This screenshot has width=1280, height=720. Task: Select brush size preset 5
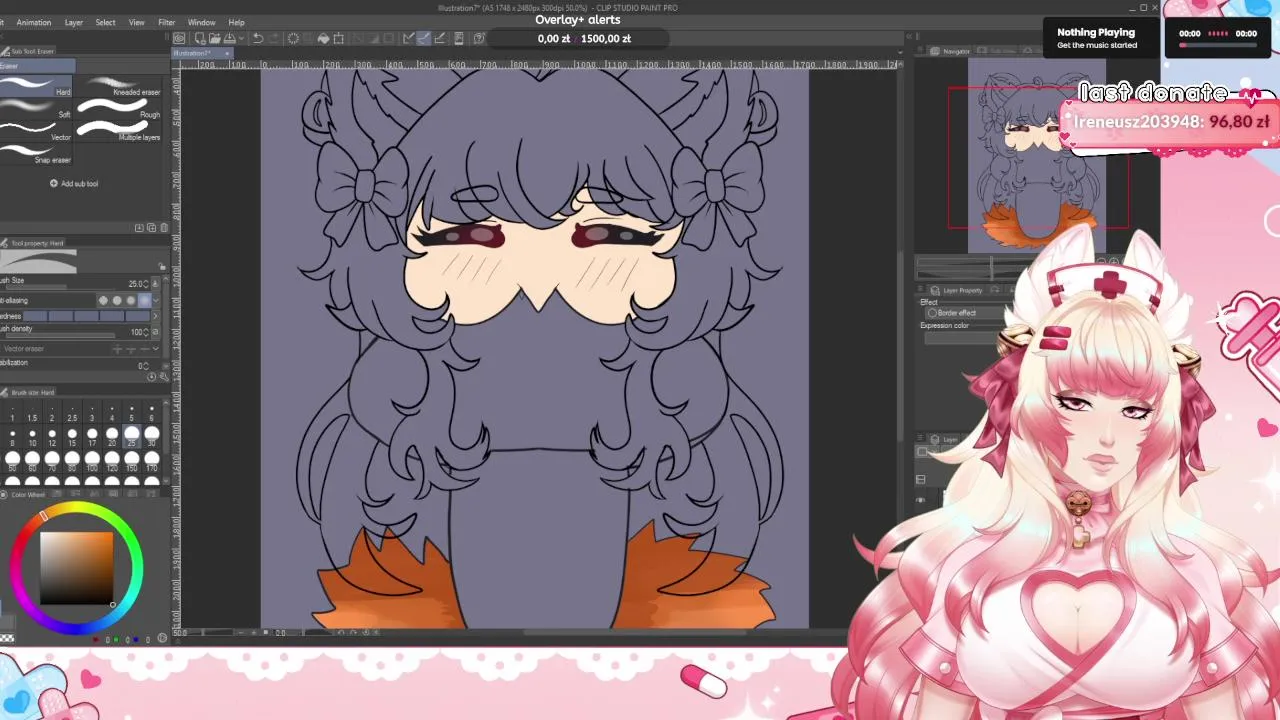(x=132, y=412)
